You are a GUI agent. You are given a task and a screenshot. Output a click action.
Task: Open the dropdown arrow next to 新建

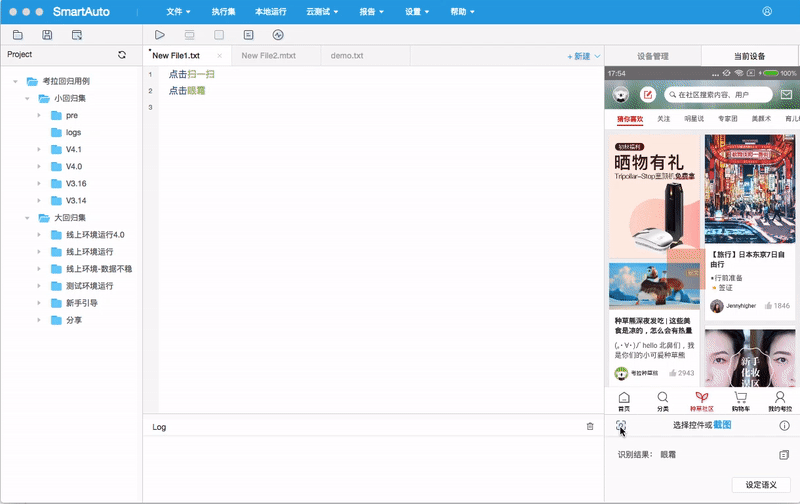(x=597, y=56)
